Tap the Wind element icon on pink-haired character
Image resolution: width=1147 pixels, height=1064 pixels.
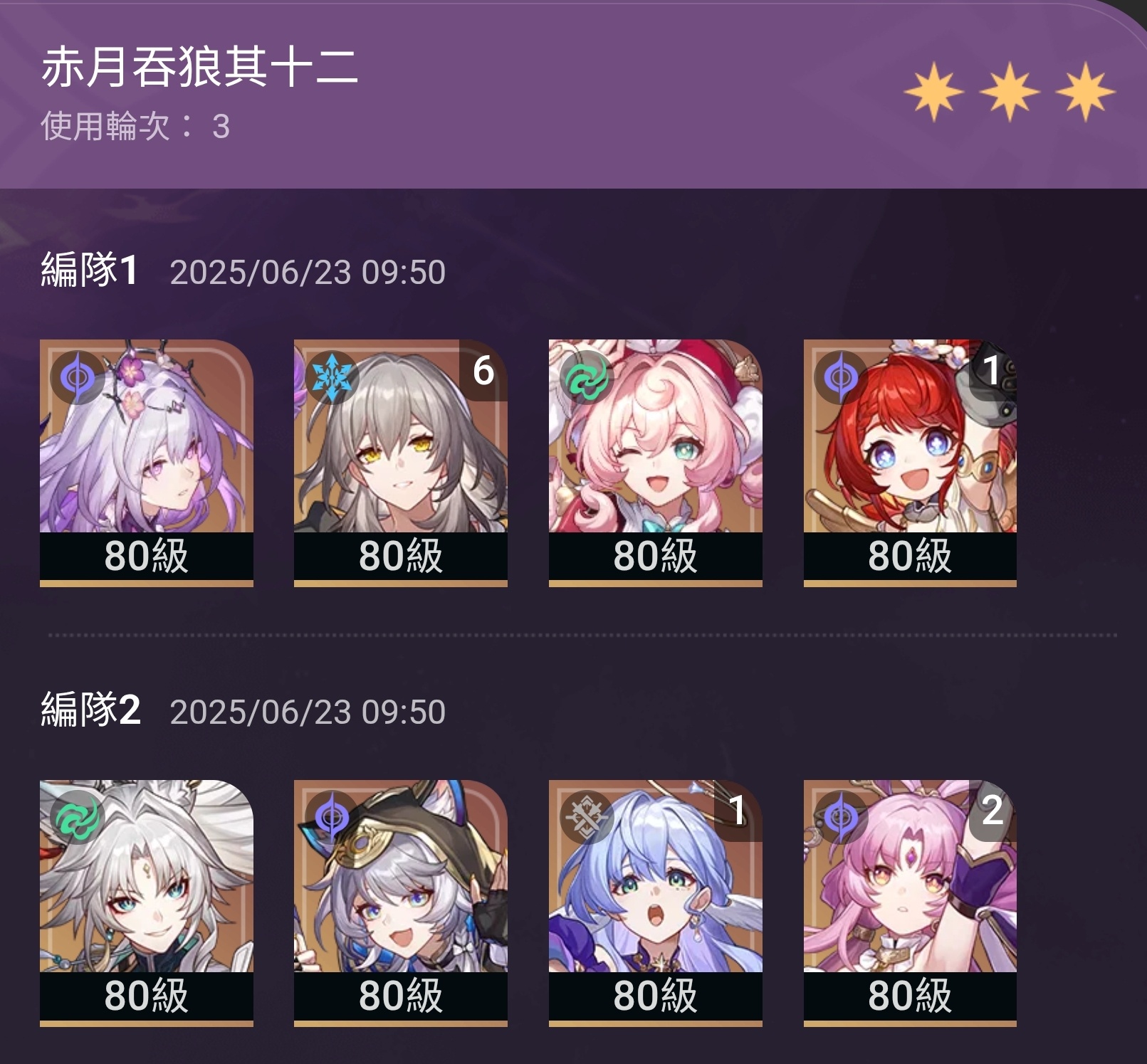[x=587, y=377]
